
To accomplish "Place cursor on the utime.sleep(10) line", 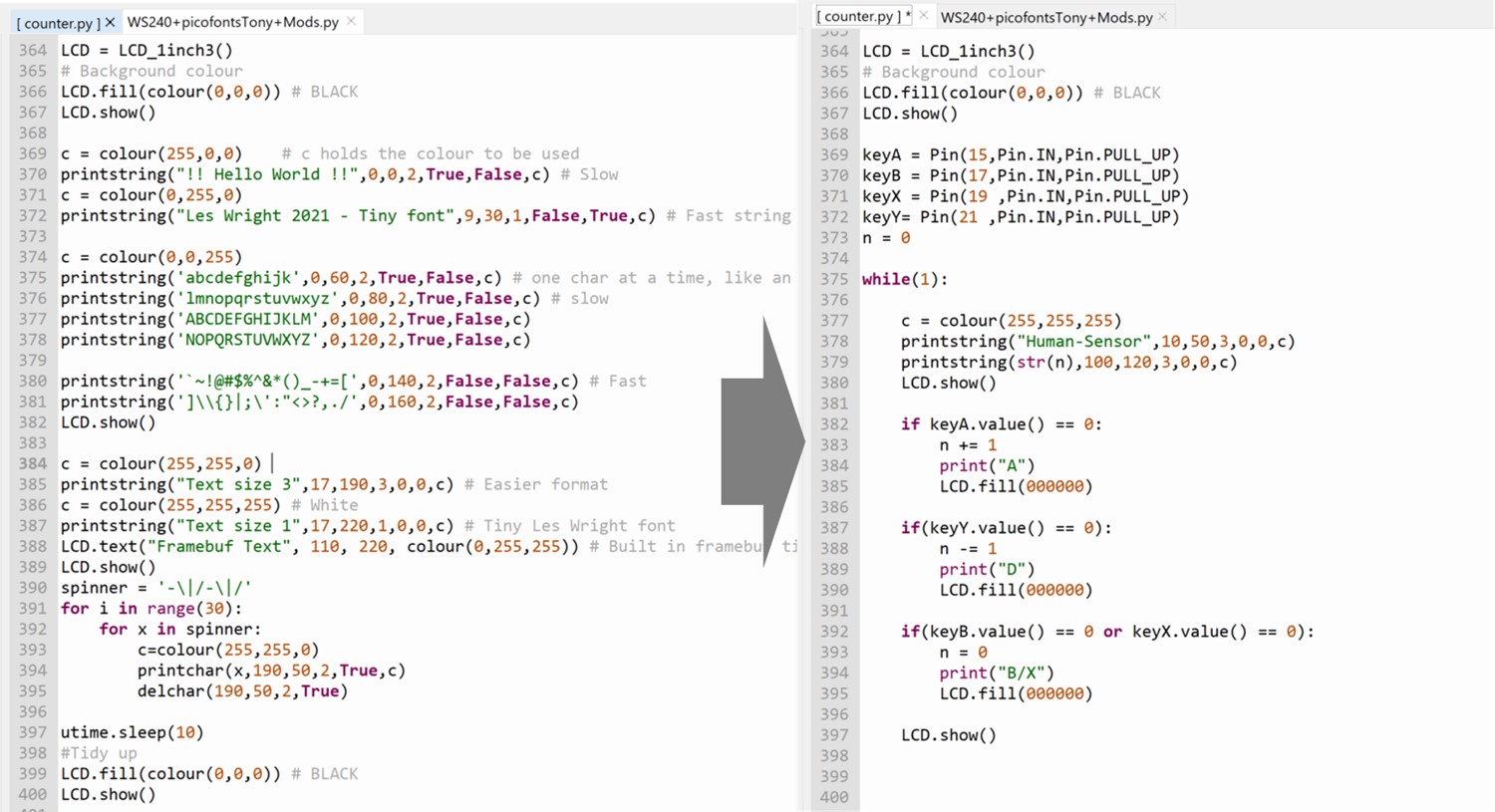I will [132, 732].
